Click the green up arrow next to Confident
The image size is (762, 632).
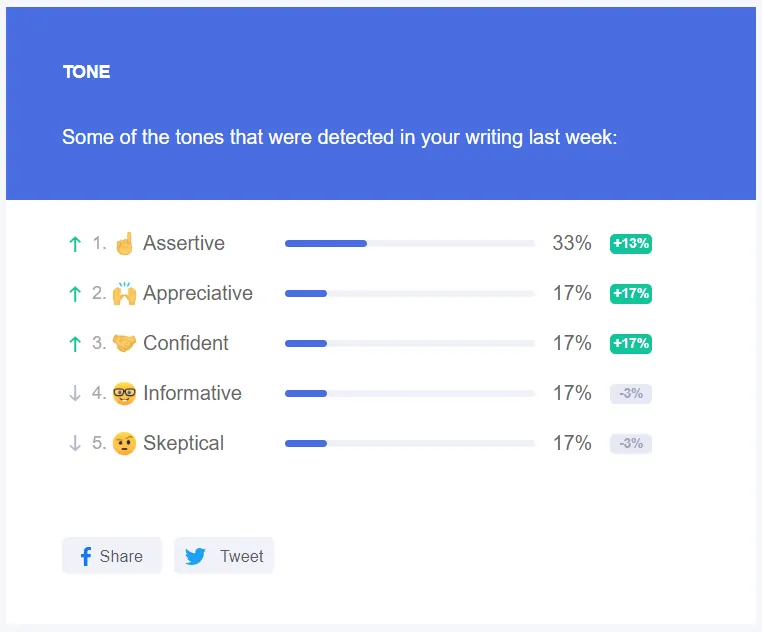(x=75, y=344)
